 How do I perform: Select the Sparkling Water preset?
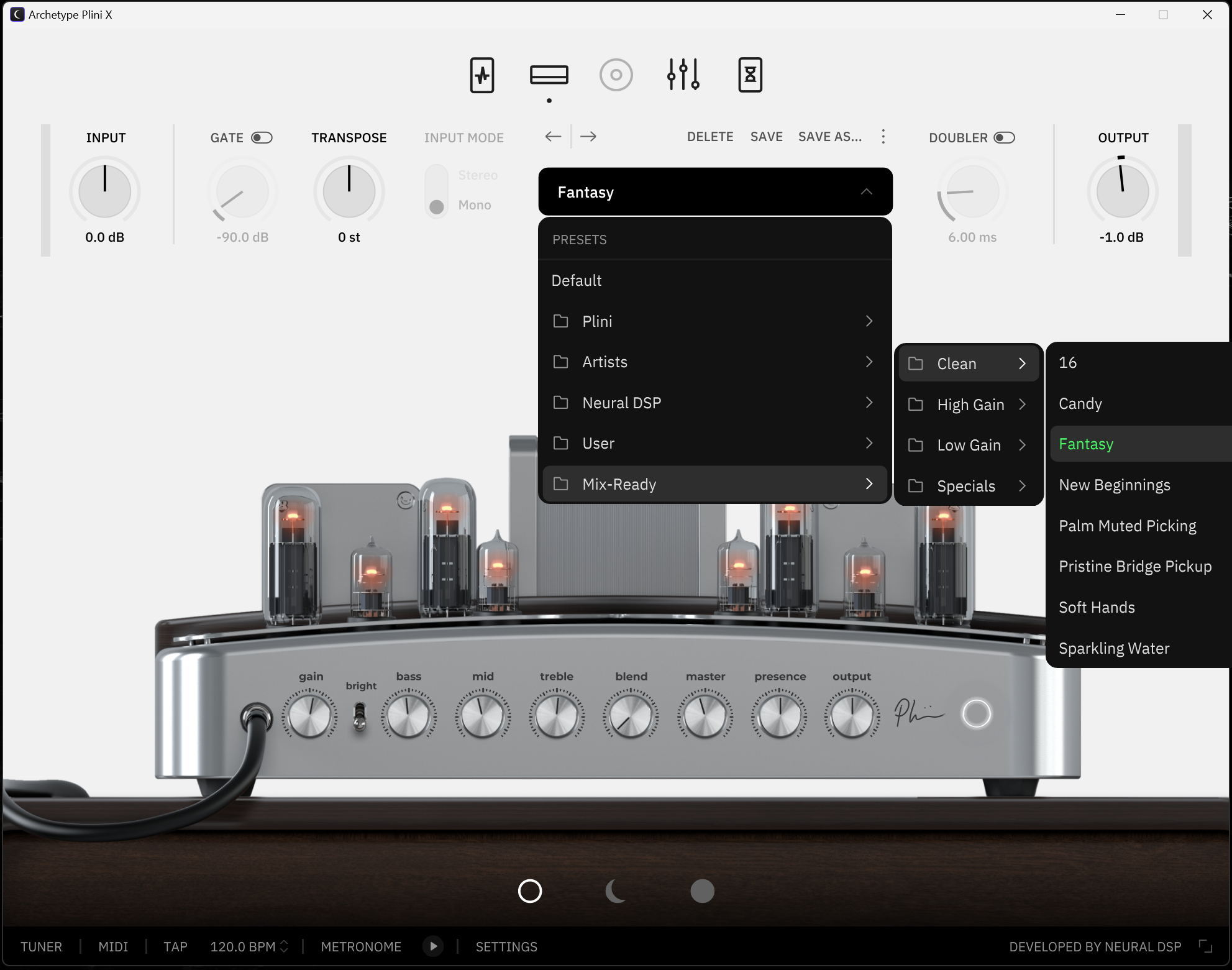[x=1114, y=647]
